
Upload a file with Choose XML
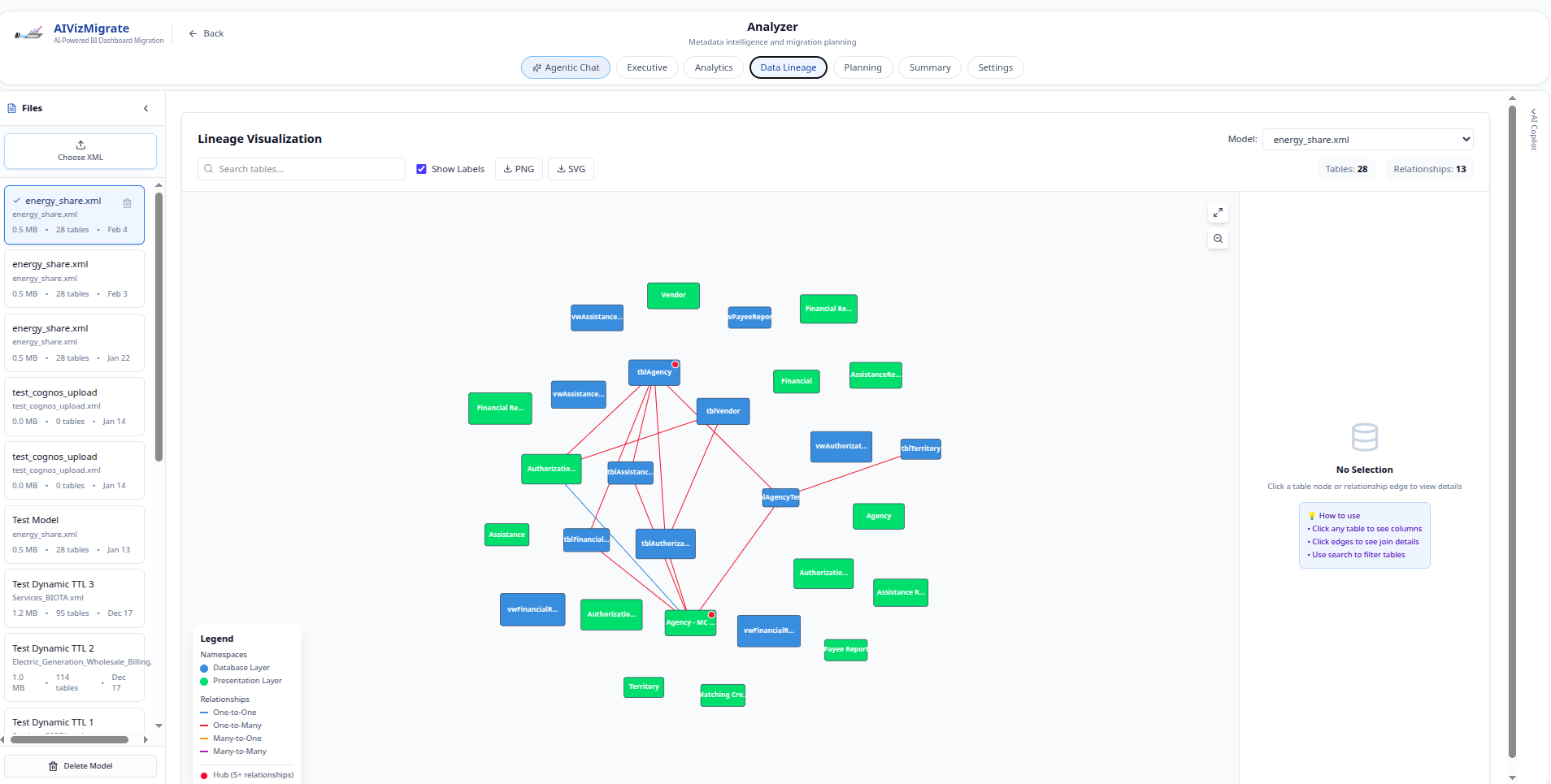pyautogui.click(x=80, y=151)
